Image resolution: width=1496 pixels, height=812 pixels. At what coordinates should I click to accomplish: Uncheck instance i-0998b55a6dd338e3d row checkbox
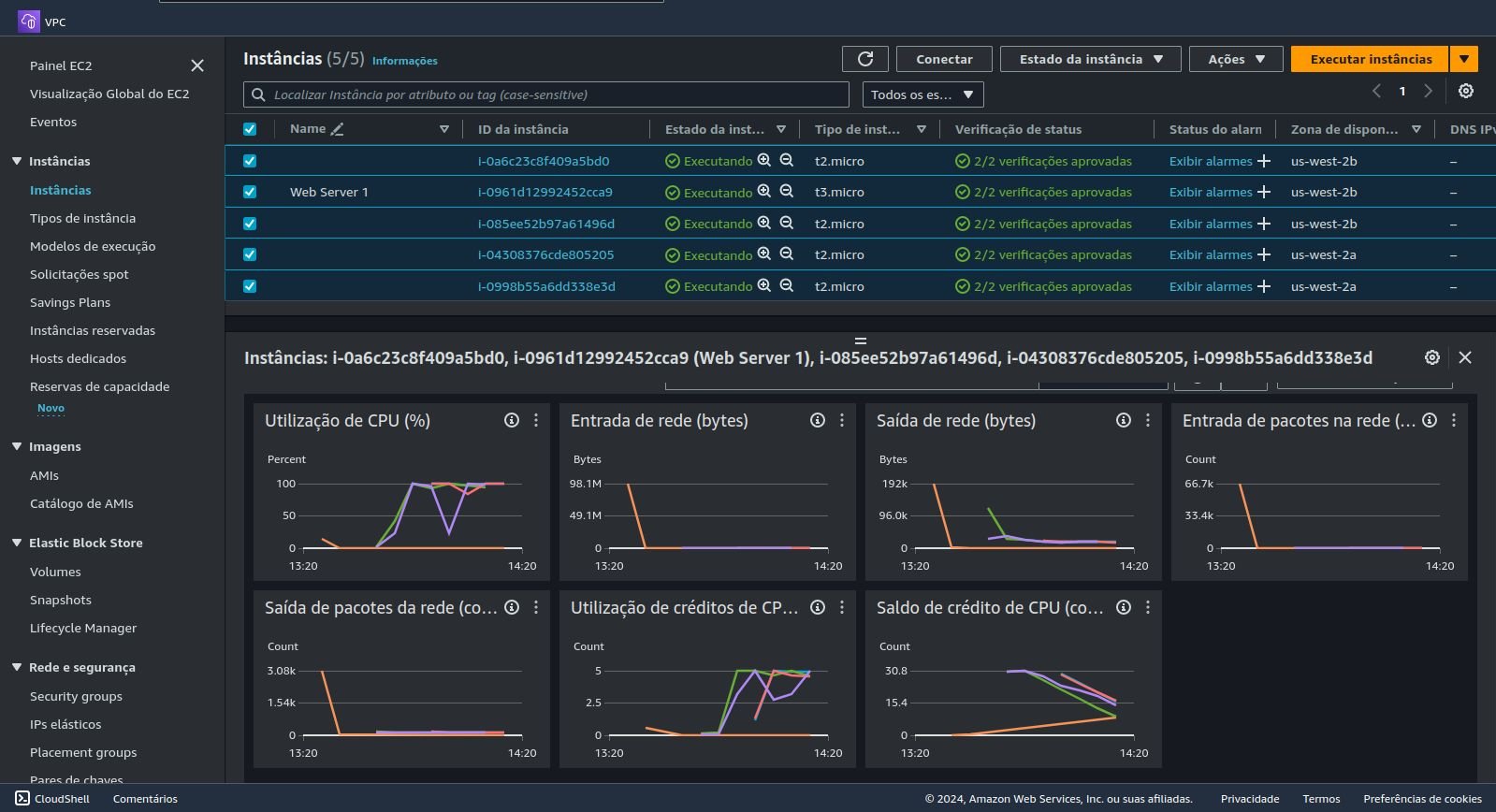click(250, 286)
